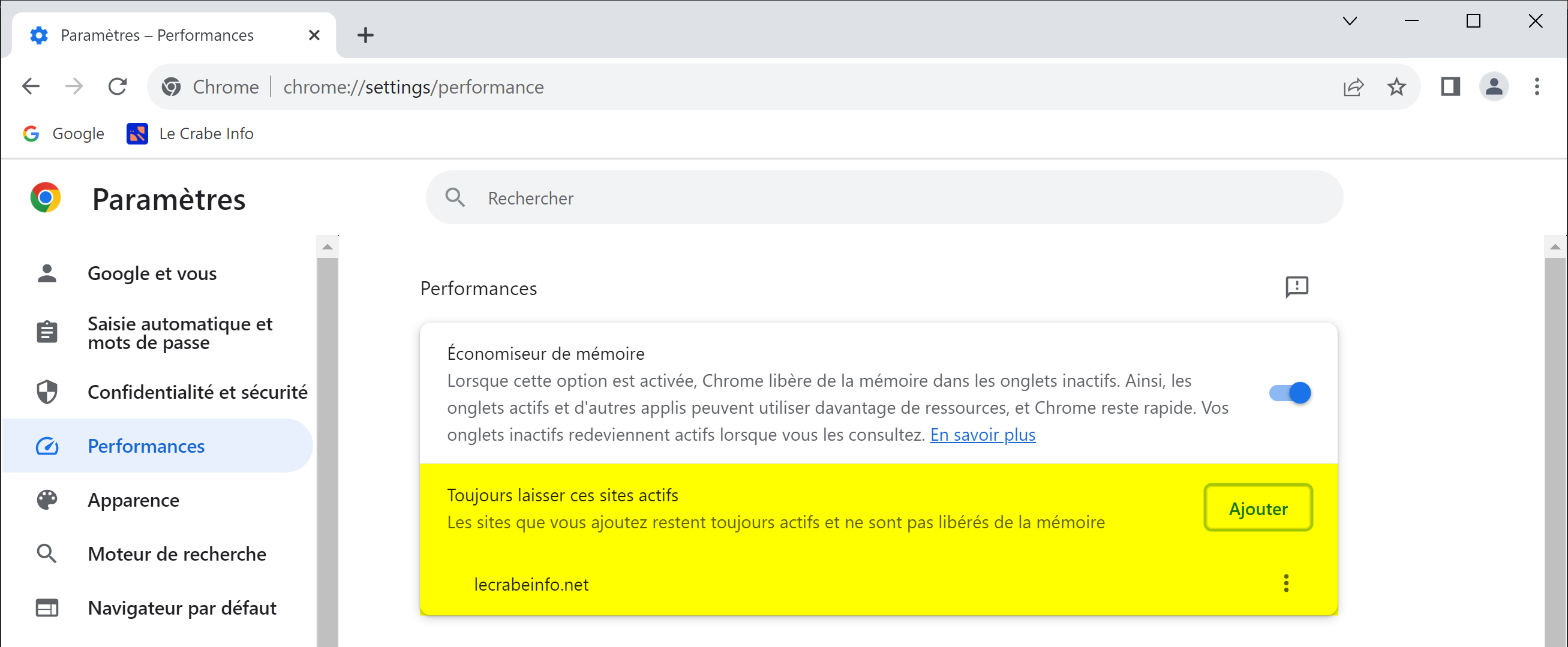Reload the current settings page
Viewport: 1568px width, 647px height.
117,86
